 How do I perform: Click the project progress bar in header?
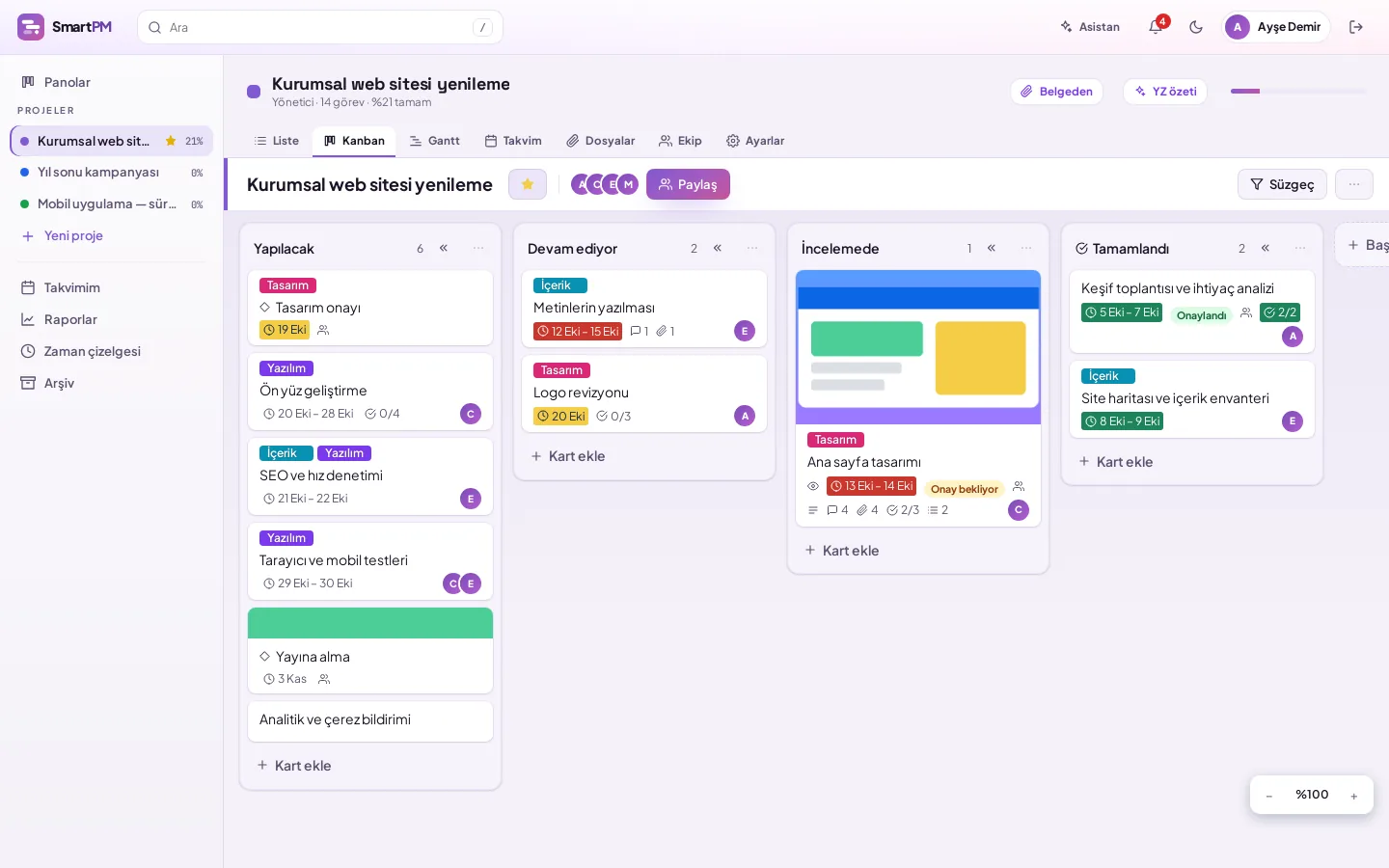coord(1298,92)
